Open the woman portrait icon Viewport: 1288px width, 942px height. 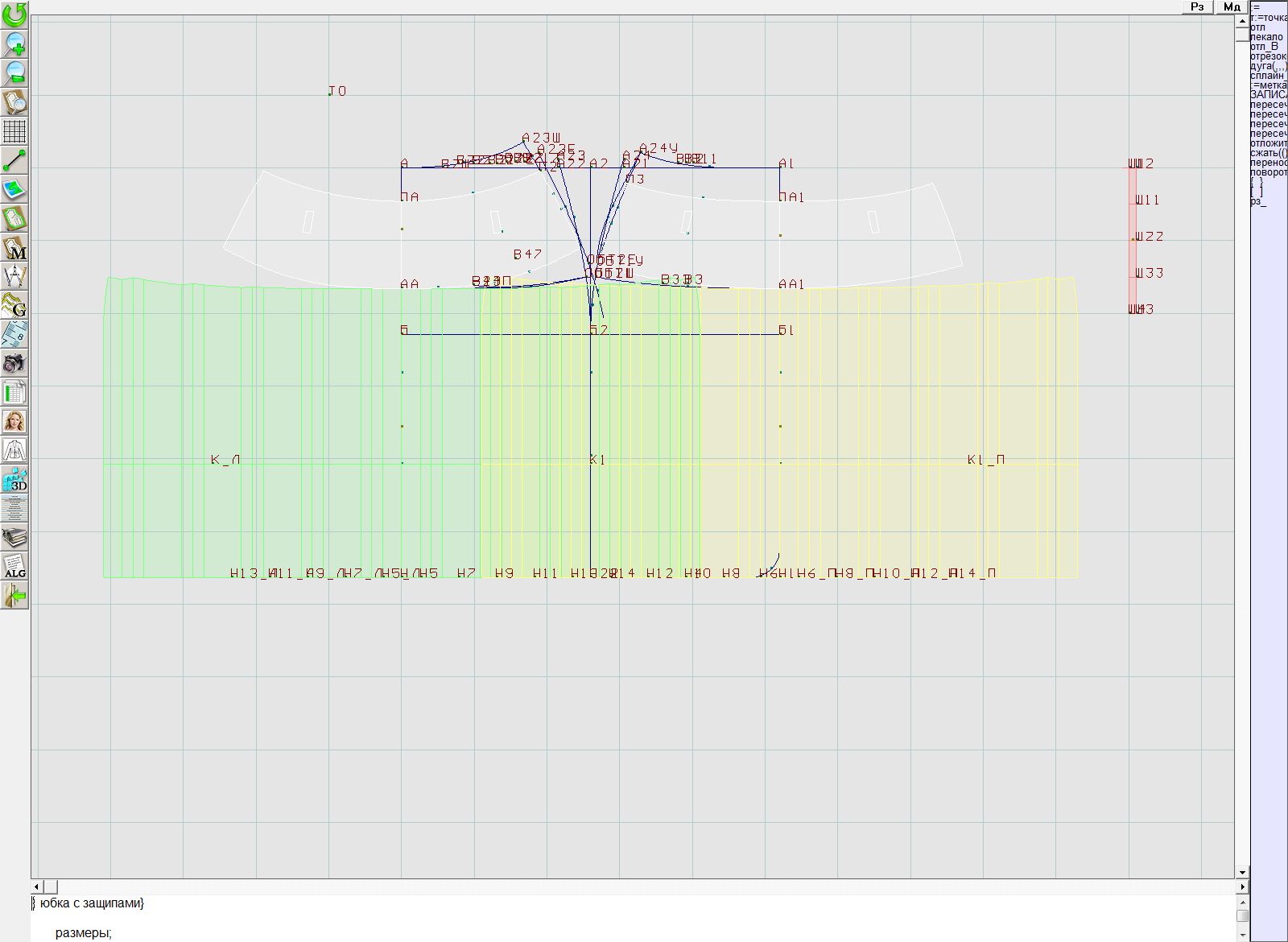pyautogui.click(x=14, y=421)
